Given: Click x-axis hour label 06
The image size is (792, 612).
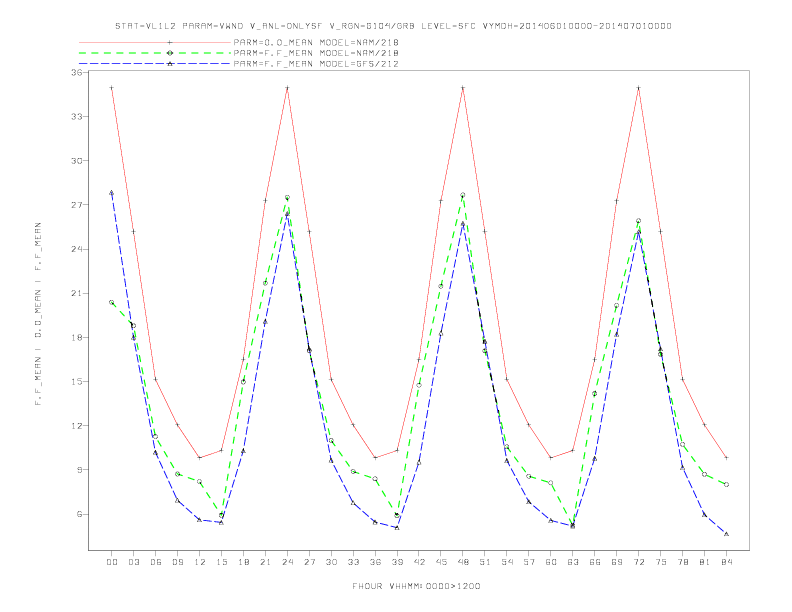Looking at the screenshot, I should point(156,562).
